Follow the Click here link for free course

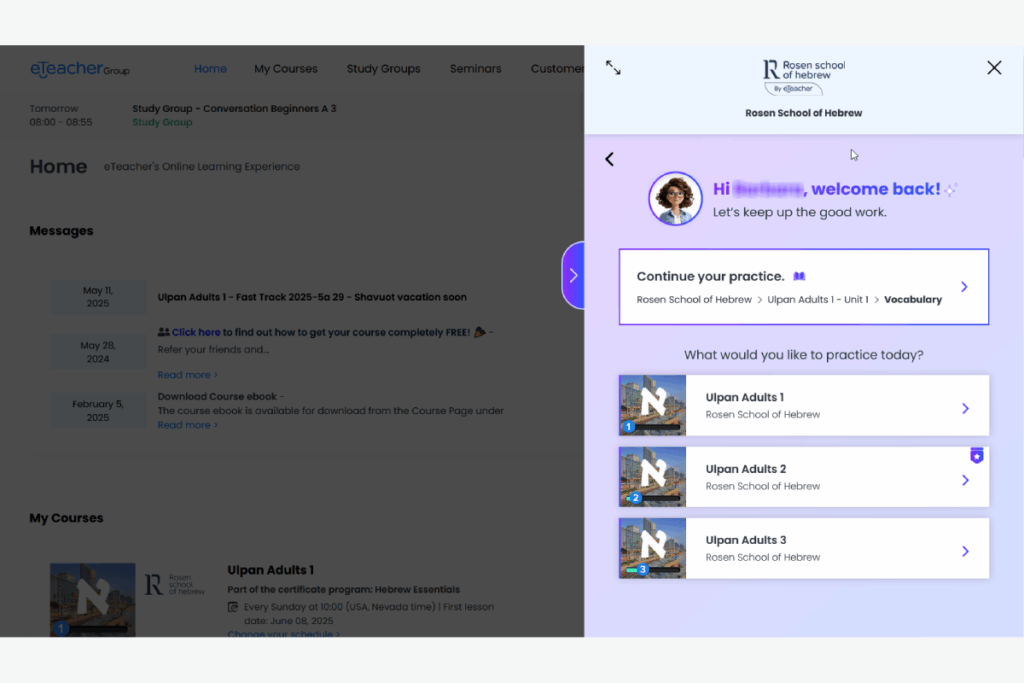tap(196, 332)
